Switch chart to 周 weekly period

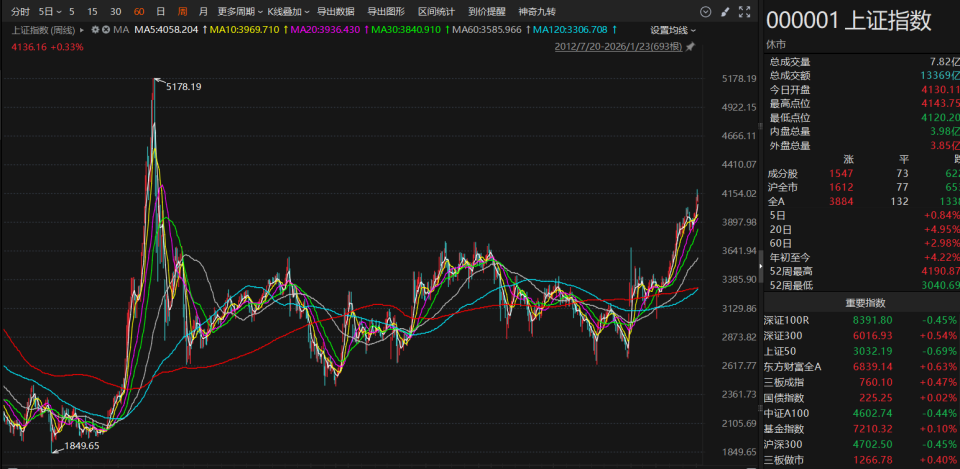(x=182, y=11)
